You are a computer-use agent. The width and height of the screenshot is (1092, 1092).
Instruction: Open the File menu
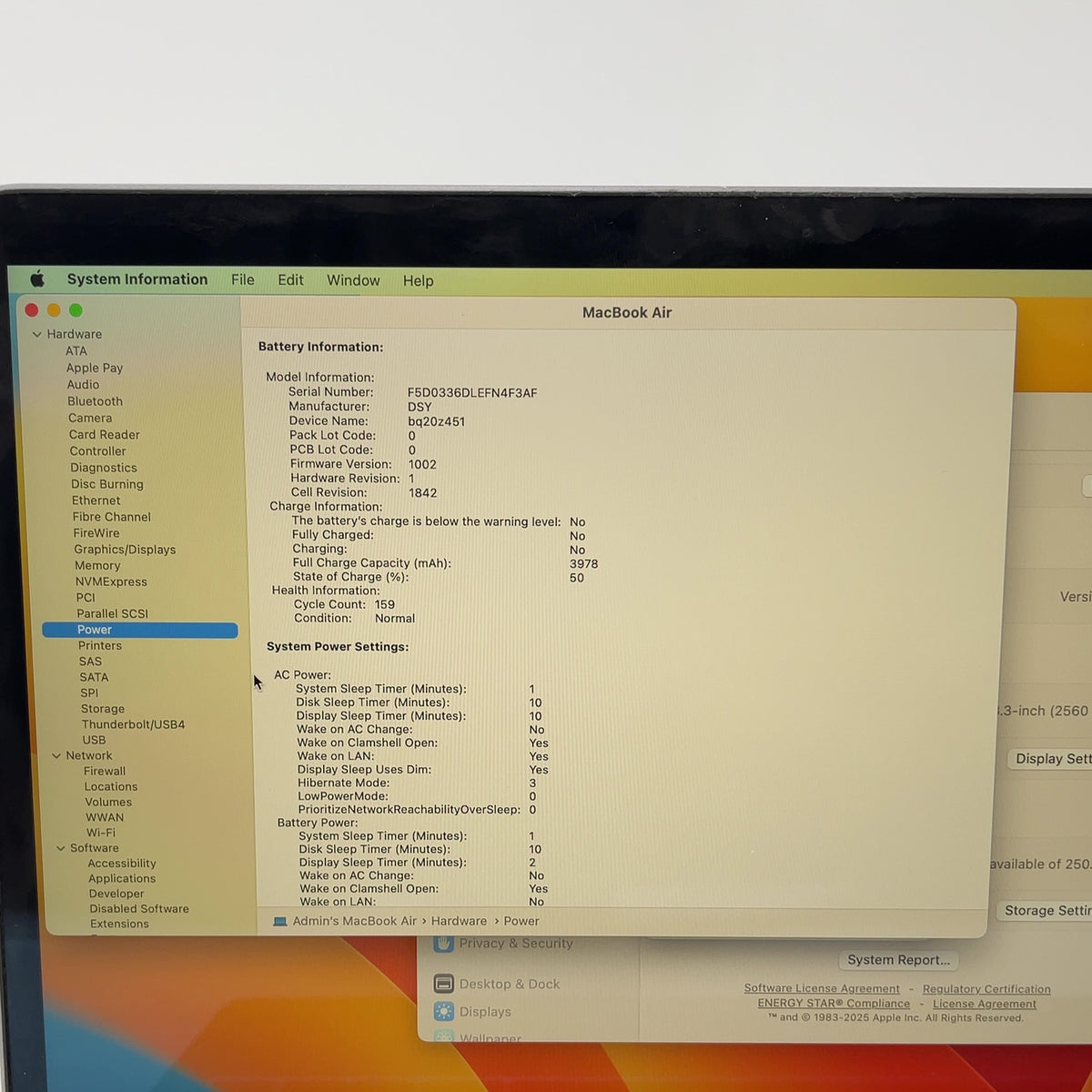coord(243,279)
